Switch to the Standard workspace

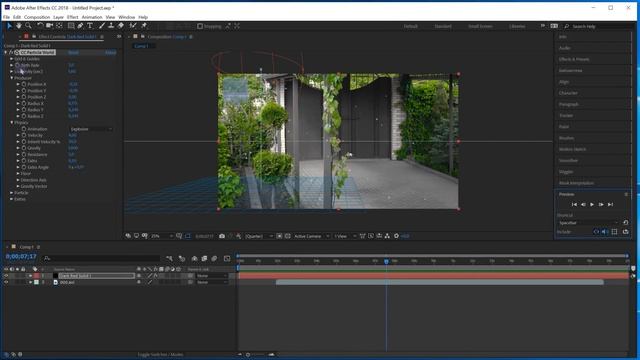(x=443, y=26)
